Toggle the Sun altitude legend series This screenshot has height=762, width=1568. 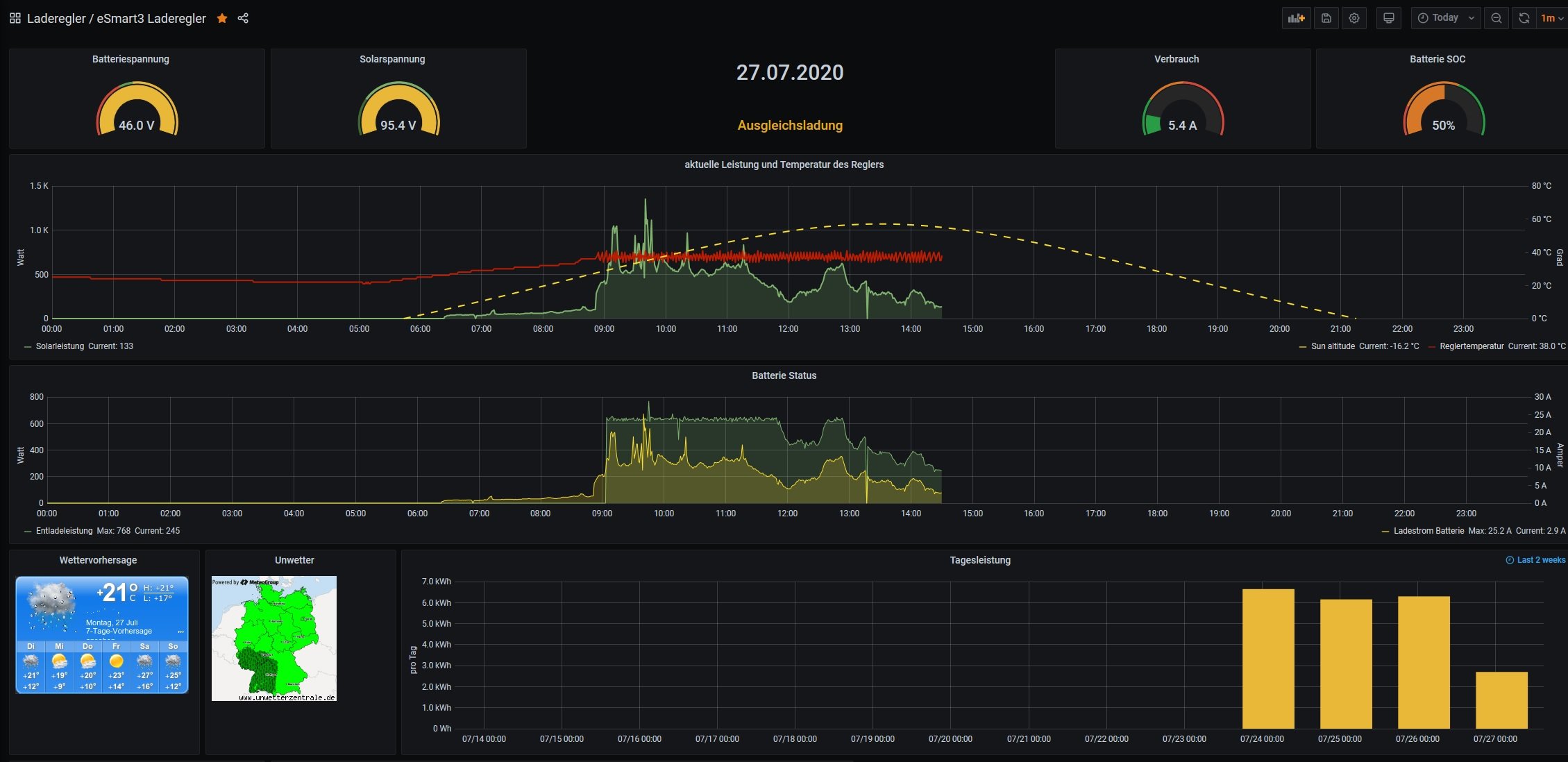[1332, 346]
